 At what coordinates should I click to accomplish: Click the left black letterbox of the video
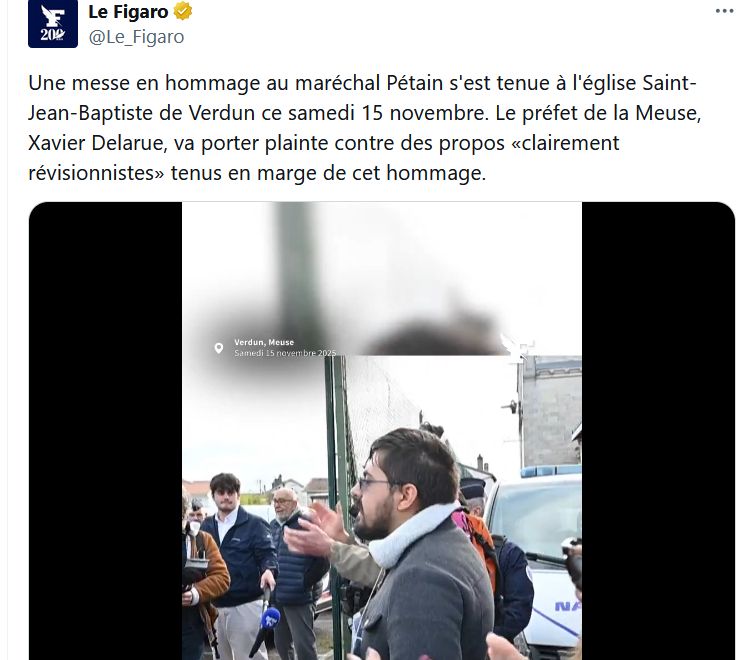105,431
